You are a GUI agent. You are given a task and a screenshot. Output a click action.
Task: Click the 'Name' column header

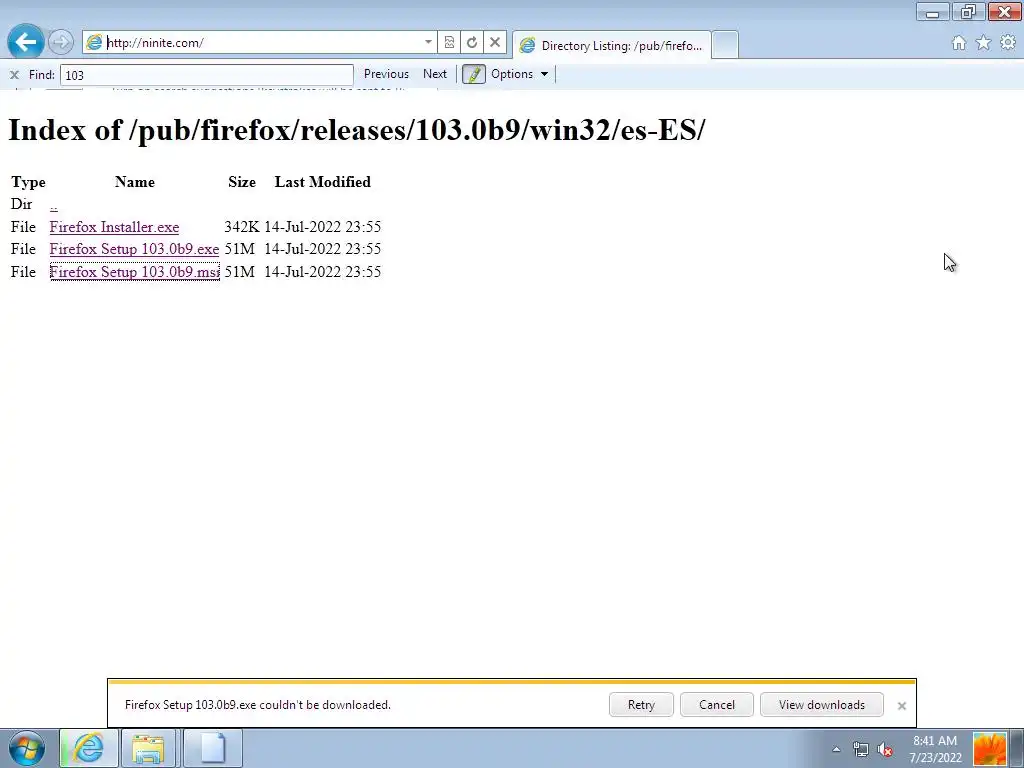pos(135,182)
